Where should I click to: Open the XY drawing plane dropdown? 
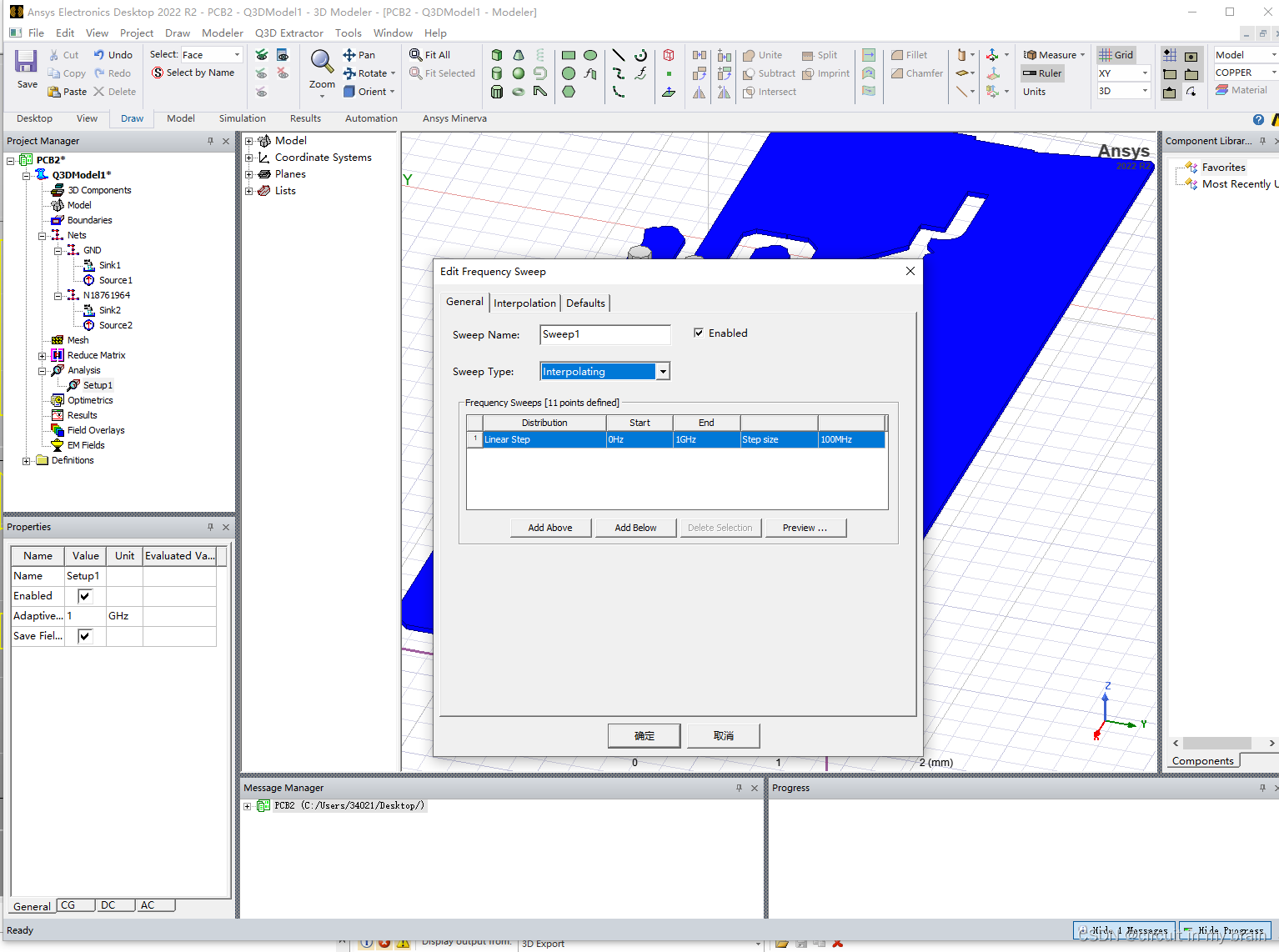(x=1145, y=73)
